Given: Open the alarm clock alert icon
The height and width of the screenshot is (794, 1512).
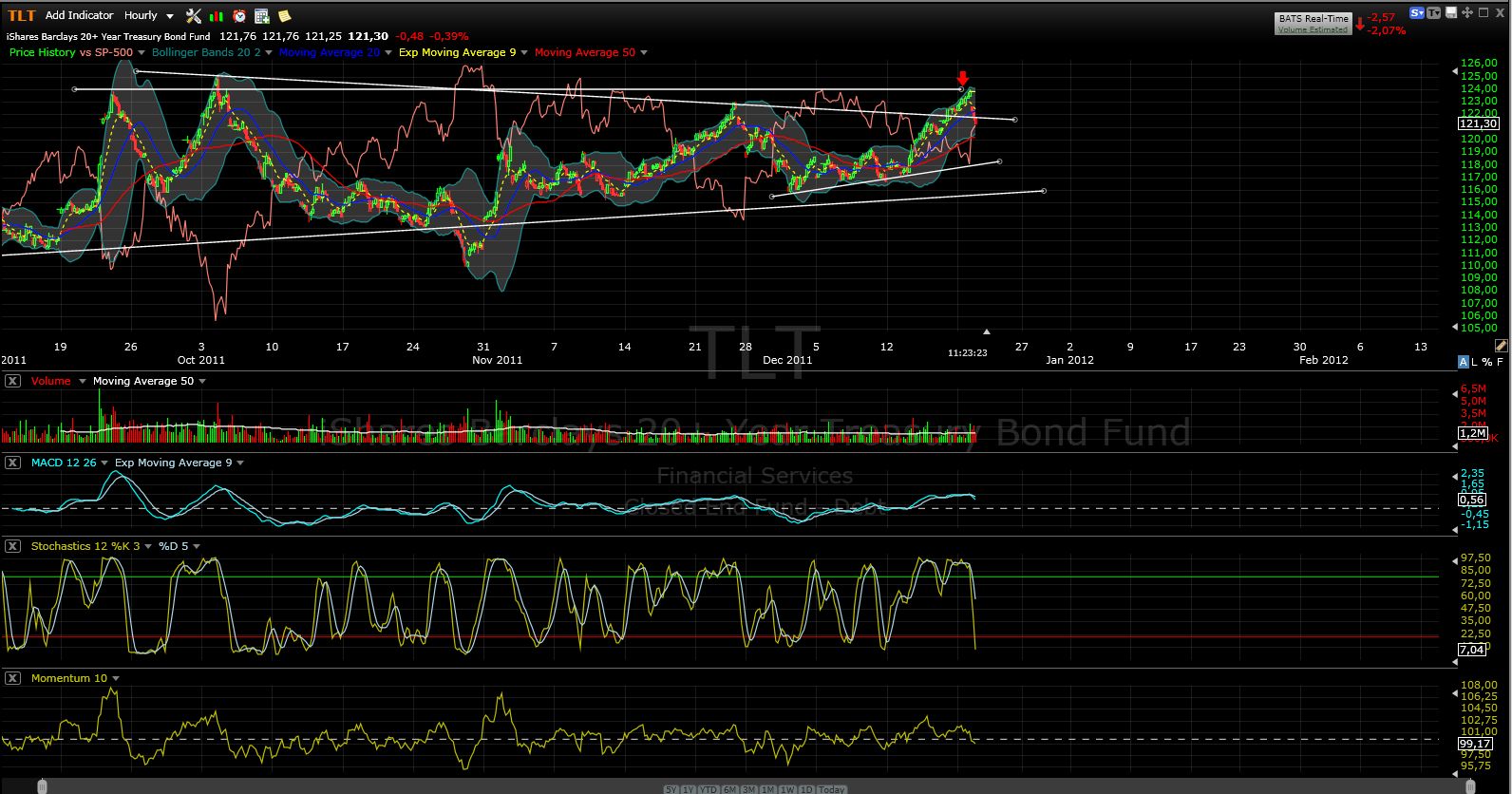Looking at the screenshot, I should click(x=239, y=16).
